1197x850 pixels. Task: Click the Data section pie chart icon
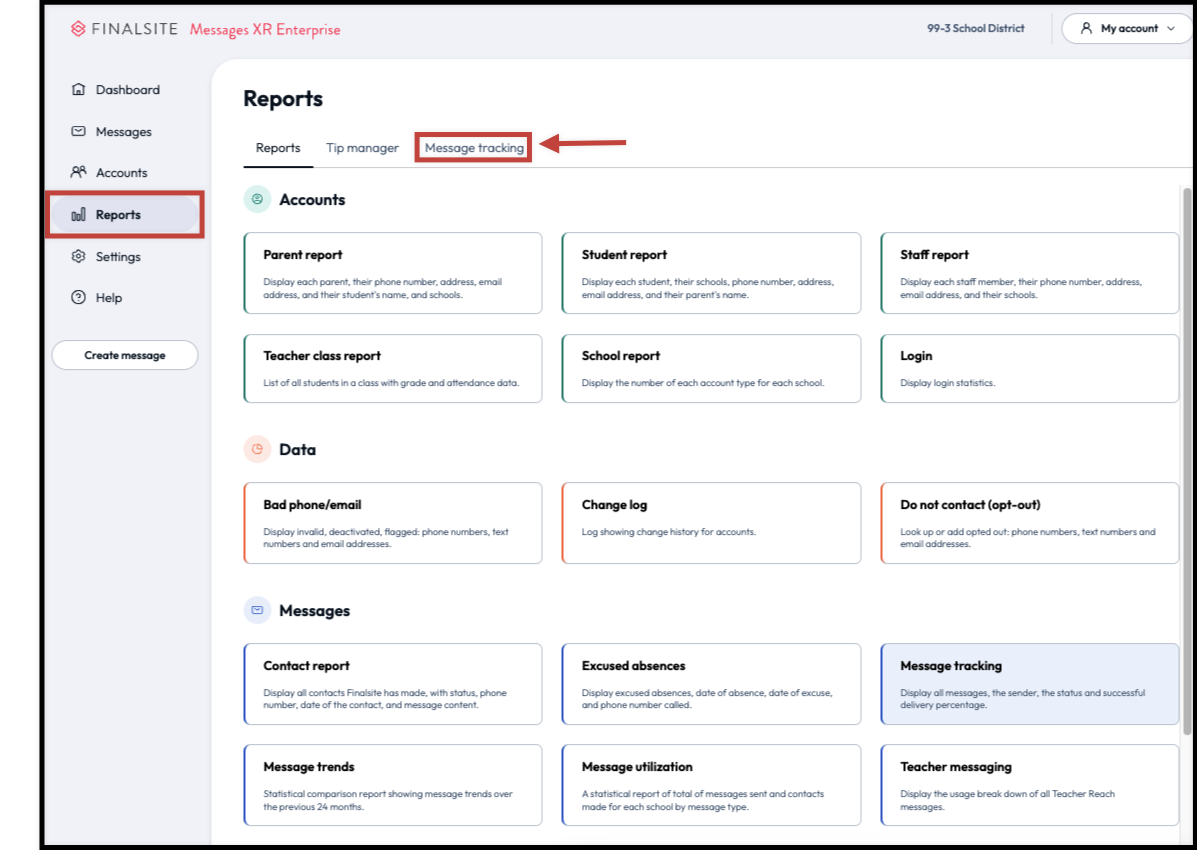[x=257, y=450]
